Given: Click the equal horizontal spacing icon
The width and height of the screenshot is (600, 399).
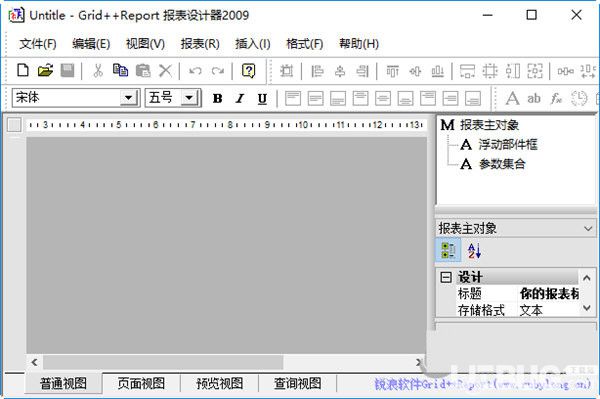Looking at the screenshot, I should point(565,71).
